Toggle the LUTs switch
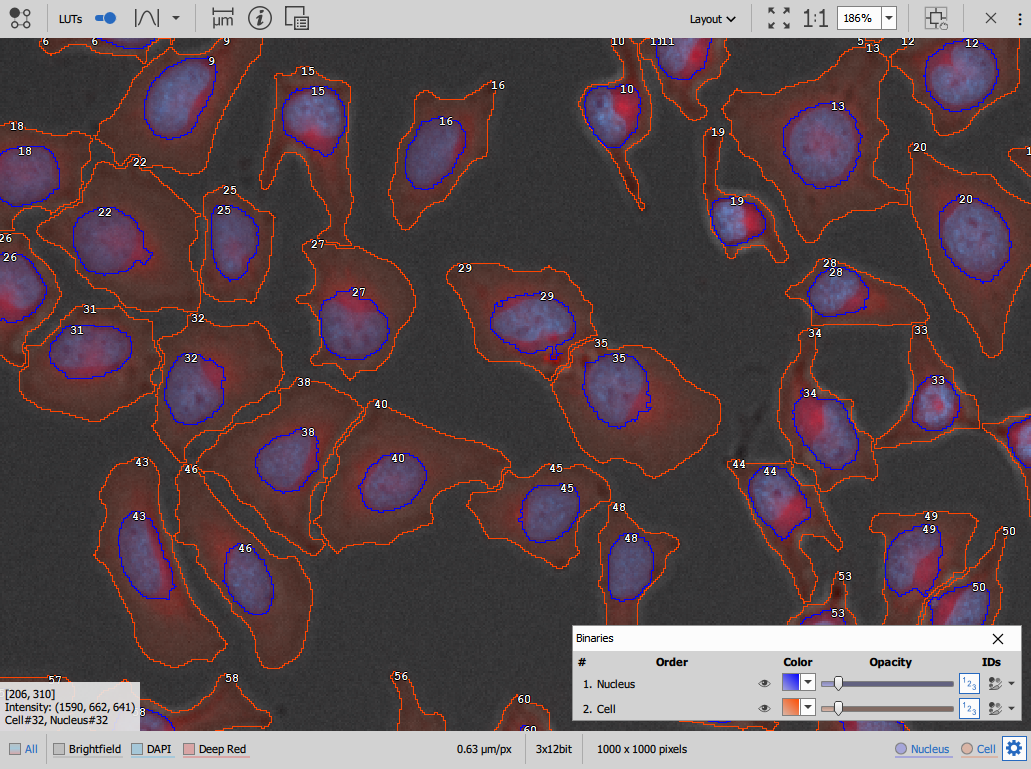 tap(106, 18)
